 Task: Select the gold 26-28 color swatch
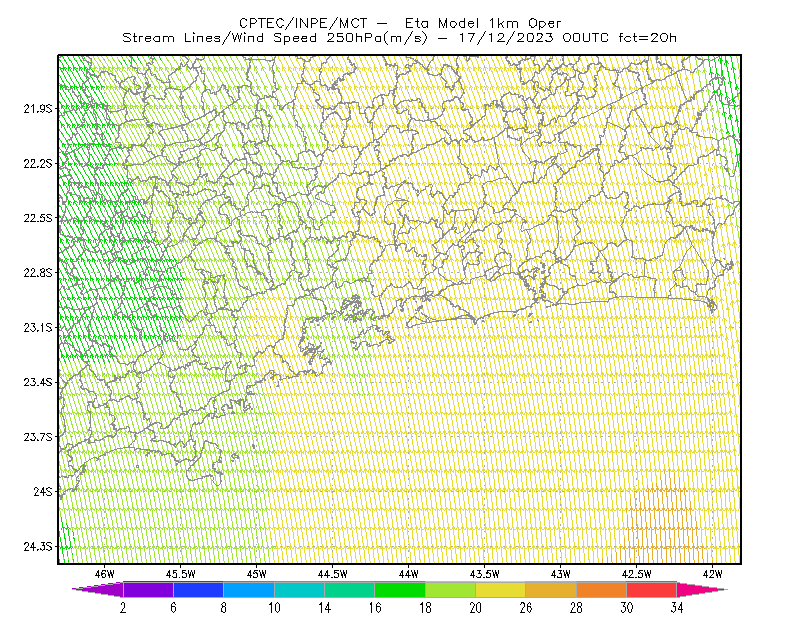point(551,589)
